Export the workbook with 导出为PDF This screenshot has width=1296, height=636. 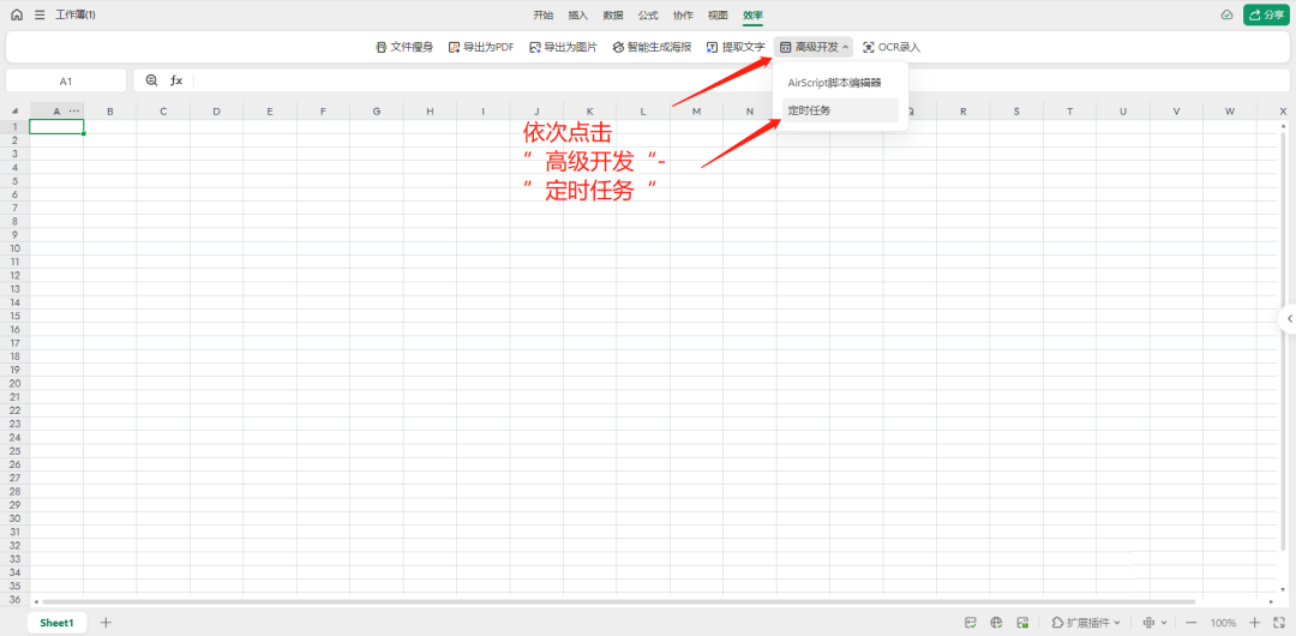[481, 47]
